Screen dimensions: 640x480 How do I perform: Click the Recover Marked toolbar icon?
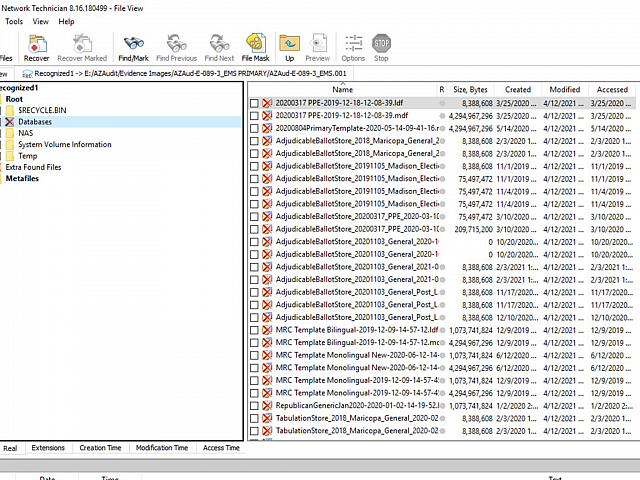click(x=82, y=44)
